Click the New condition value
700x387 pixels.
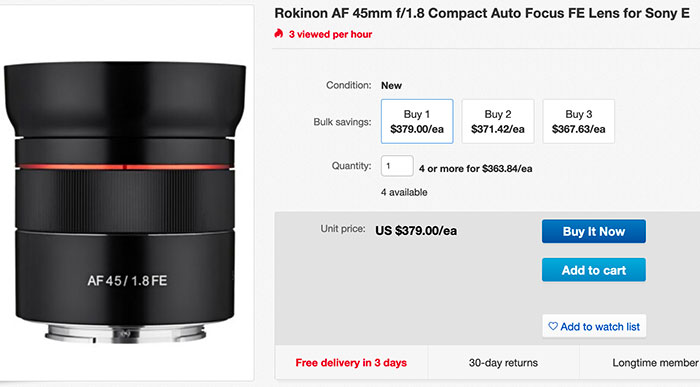click(x=391, y=86)
